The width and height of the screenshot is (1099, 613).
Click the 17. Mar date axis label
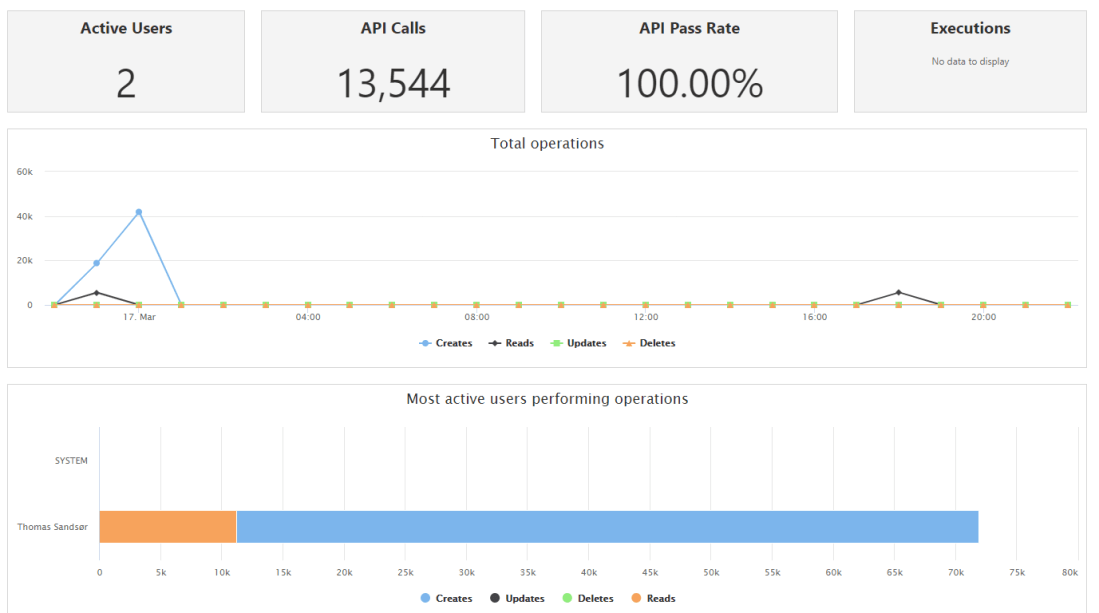tap(139, 317)
